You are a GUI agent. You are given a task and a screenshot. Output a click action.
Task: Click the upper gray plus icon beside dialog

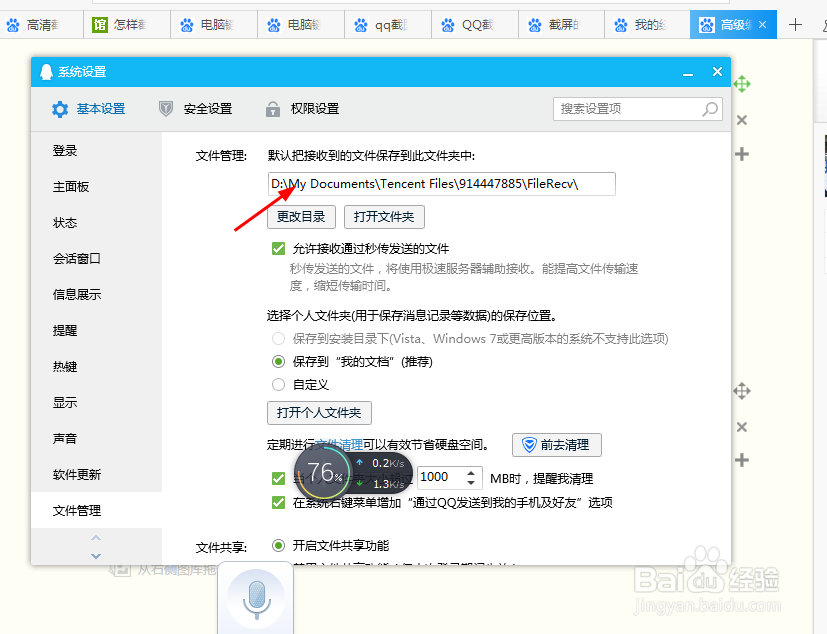[742, 154]
